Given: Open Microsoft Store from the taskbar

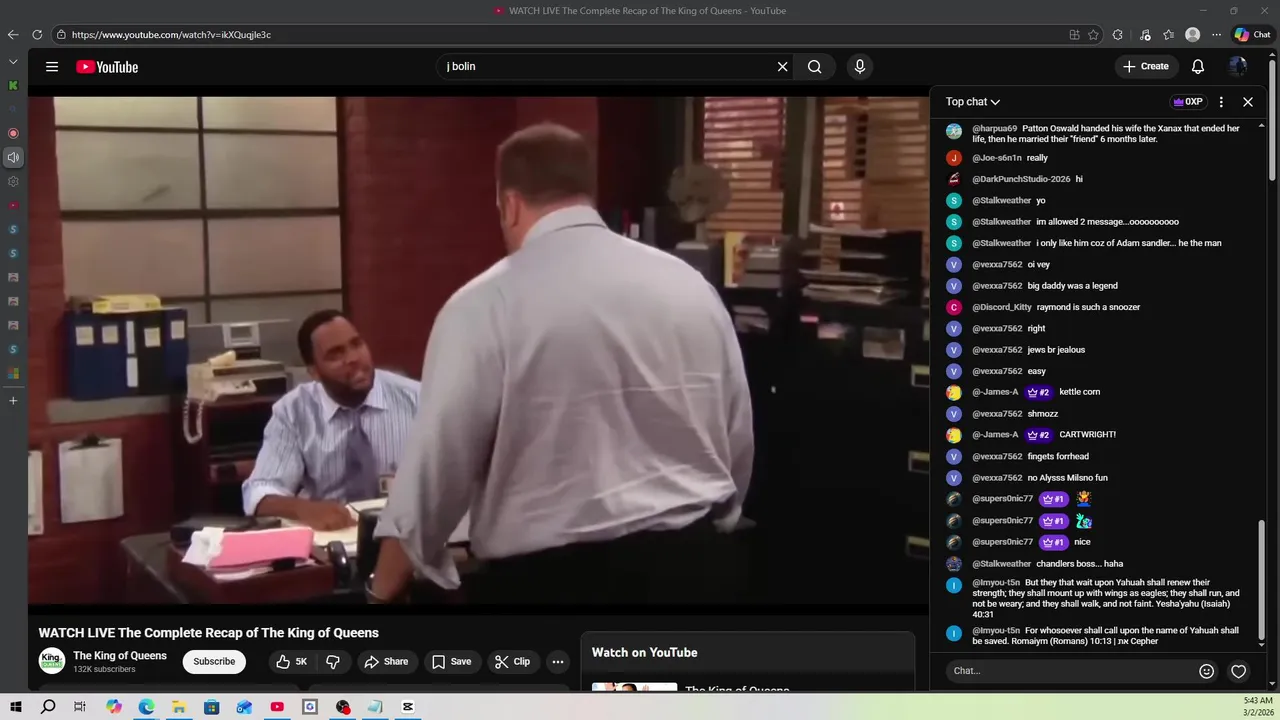Looking at the screenshot, I should pyautogui.click(x=212, y=707).
